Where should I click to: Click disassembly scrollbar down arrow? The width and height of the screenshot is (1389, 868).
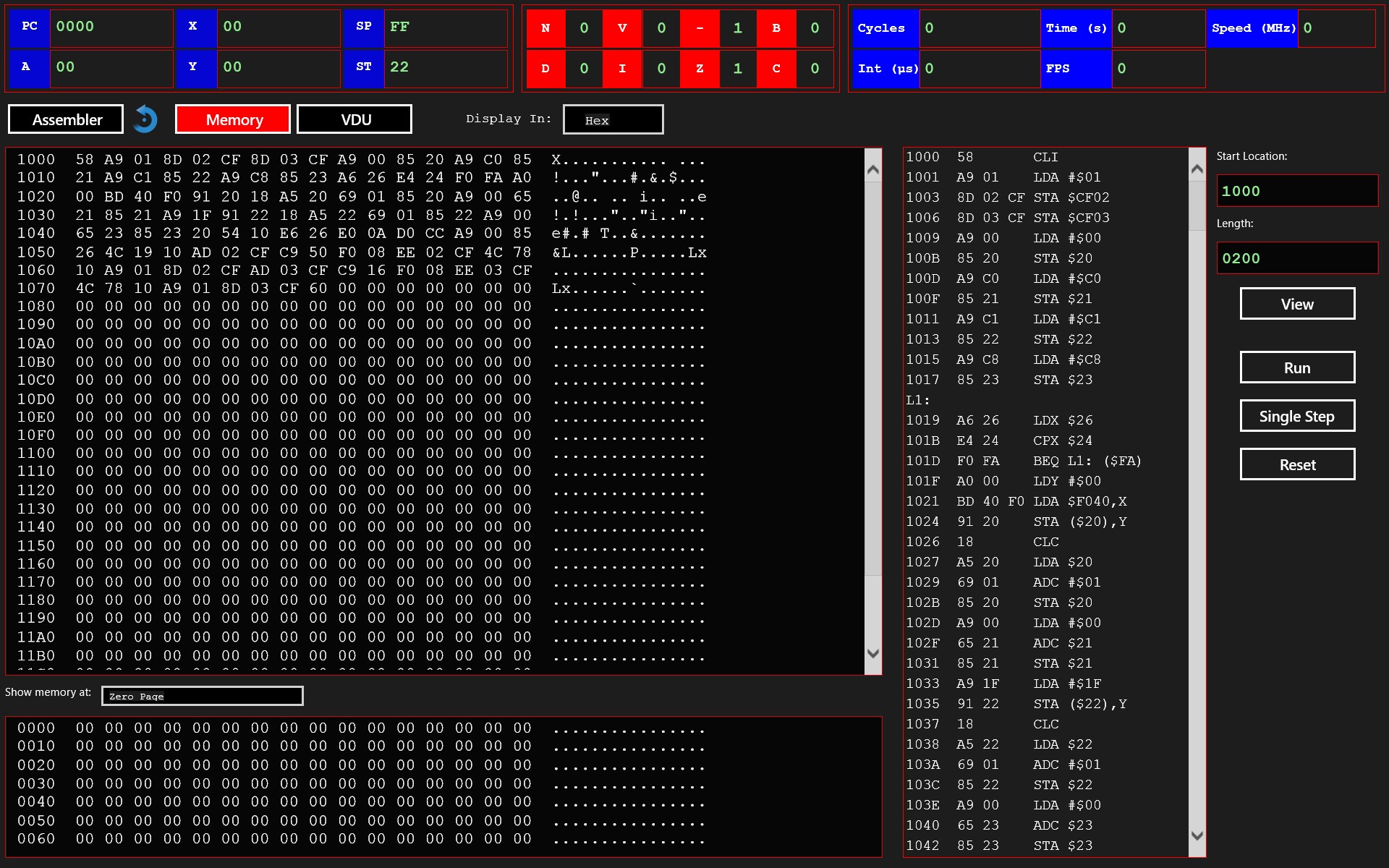pyautogui.click(x=1197, y=835)
